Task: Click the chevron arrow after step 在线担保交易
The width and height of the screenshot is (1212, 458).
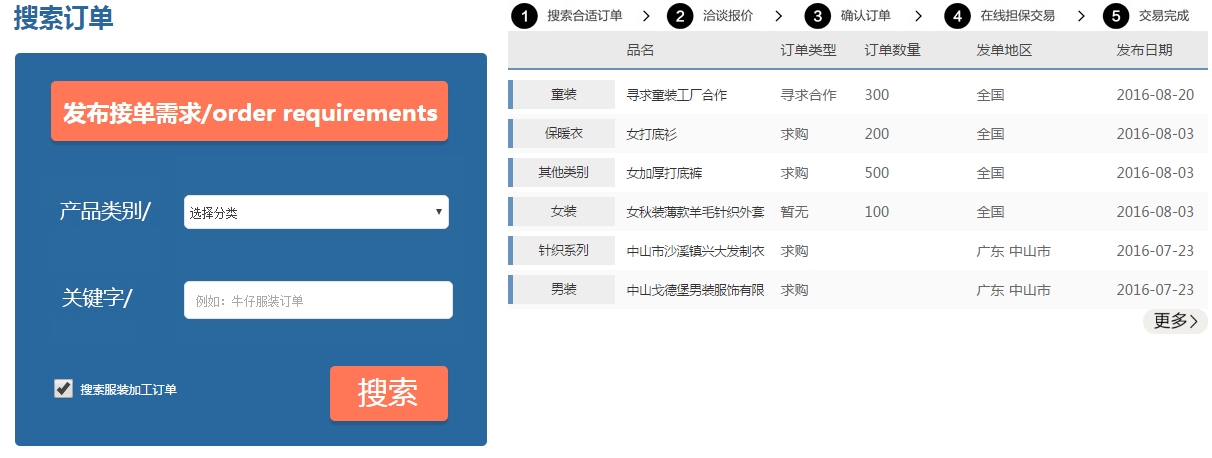Action: [x=1081, y=16]
